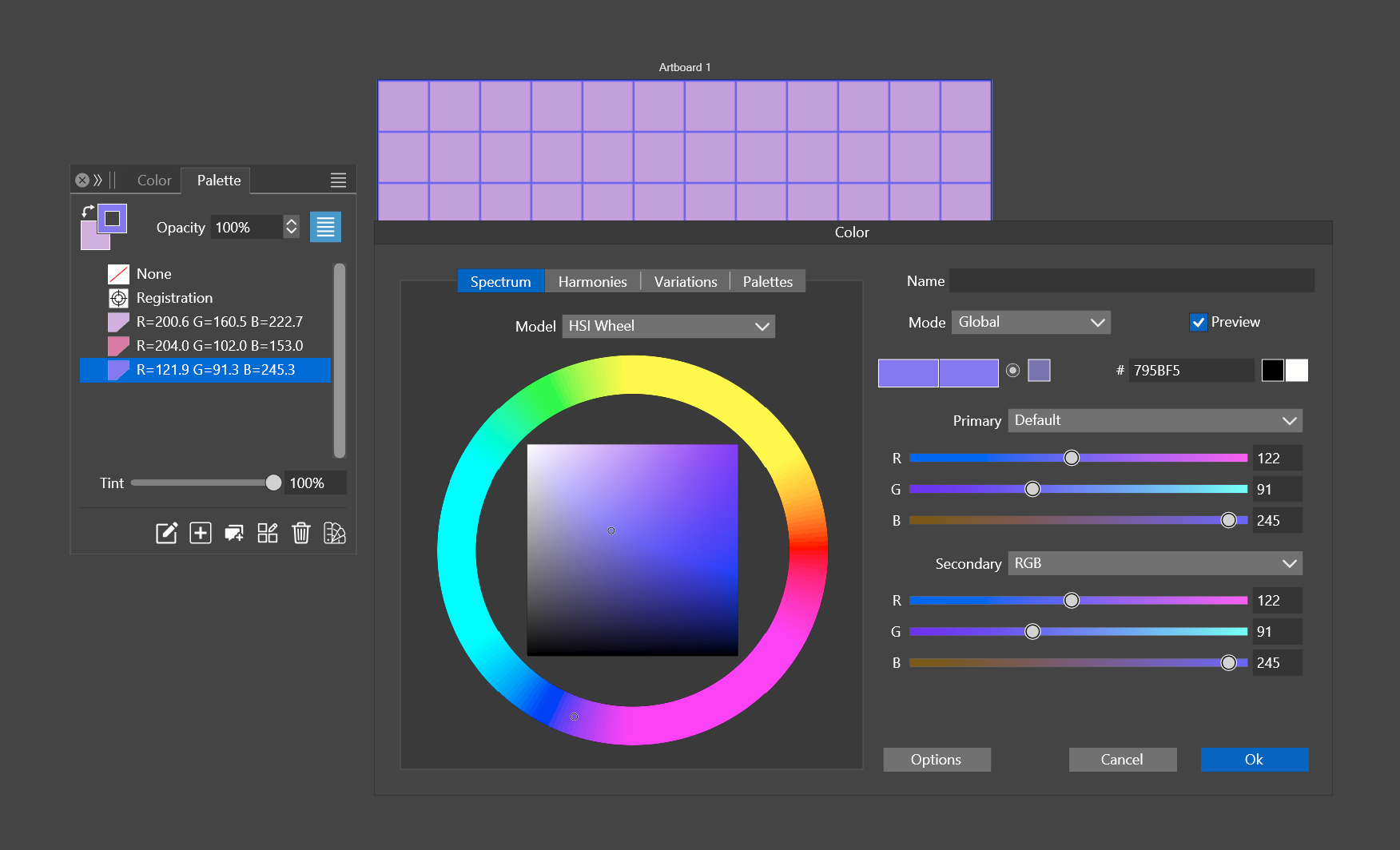
Task: Expand the Mode Global dropdown
Action: pos(1030,322)
